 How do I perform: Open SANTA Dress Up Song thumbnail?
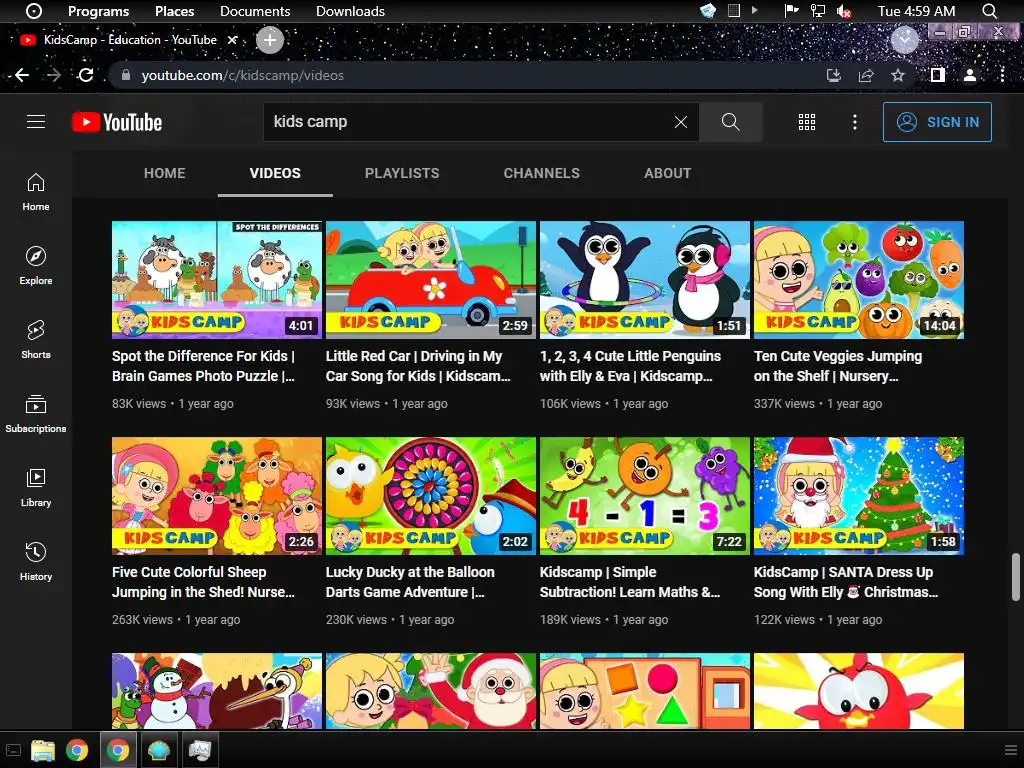click(x=859, y=496)
